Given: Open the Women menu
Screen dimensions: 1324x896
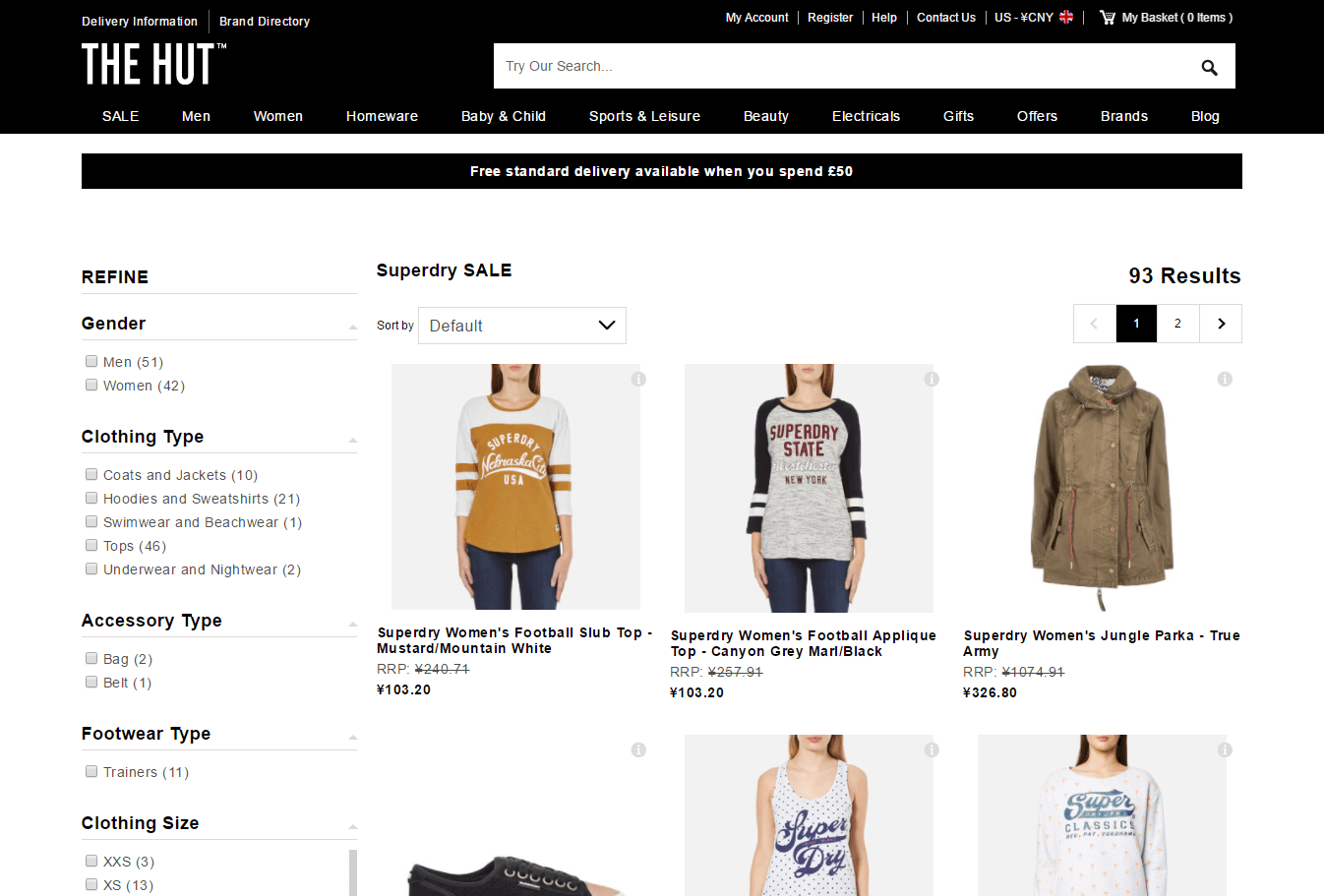Looking at the screenshot, I should tap(278, 116).
